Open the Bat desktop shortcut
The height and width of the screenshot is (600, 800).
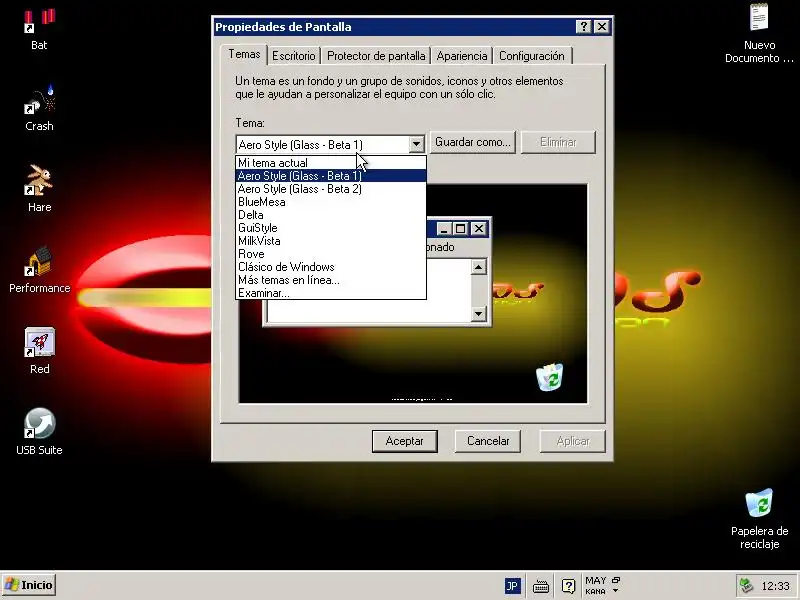pos(39,21)
